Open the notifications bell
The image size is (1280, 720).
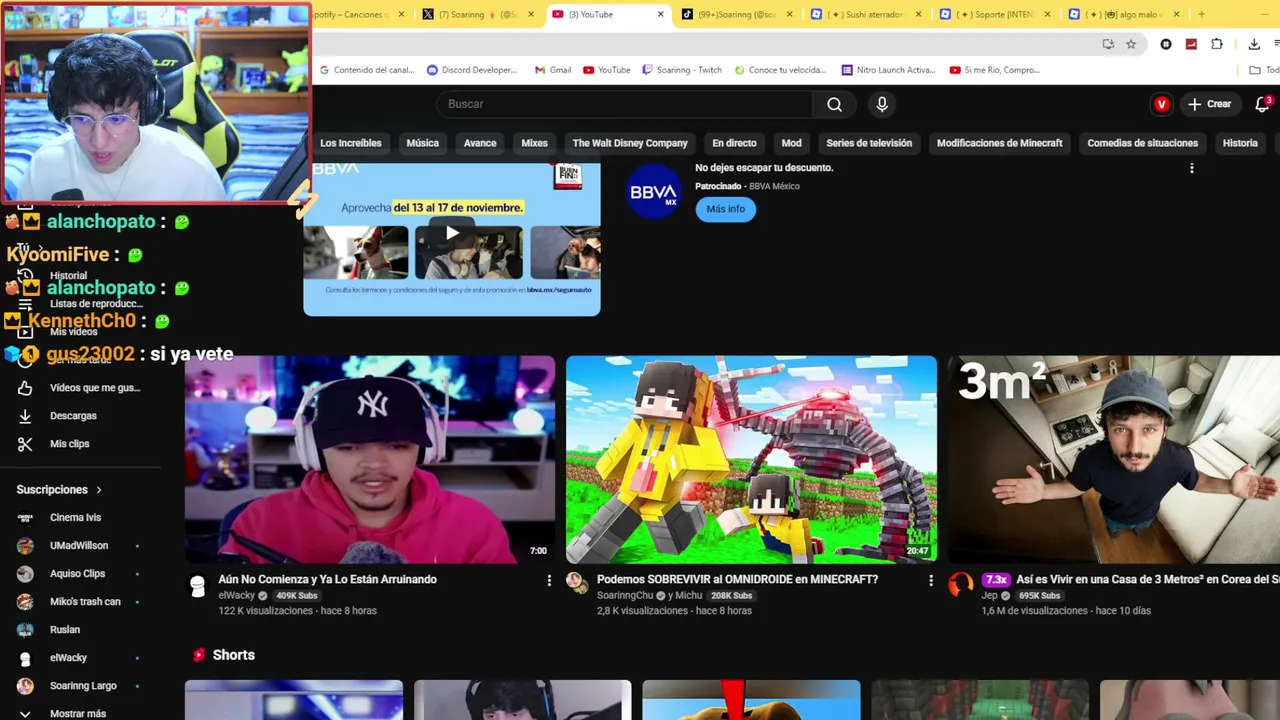(x=1263, y=104)
